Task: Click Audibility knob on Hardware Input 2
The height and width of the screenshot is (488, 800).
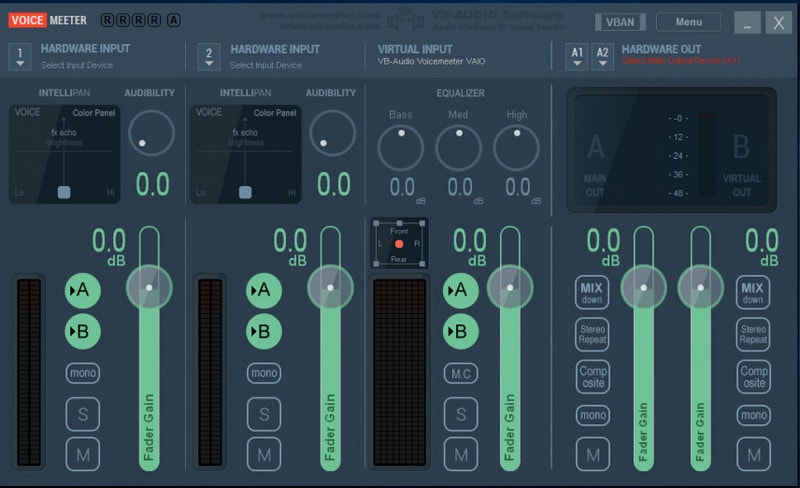Action: (333, 133)
